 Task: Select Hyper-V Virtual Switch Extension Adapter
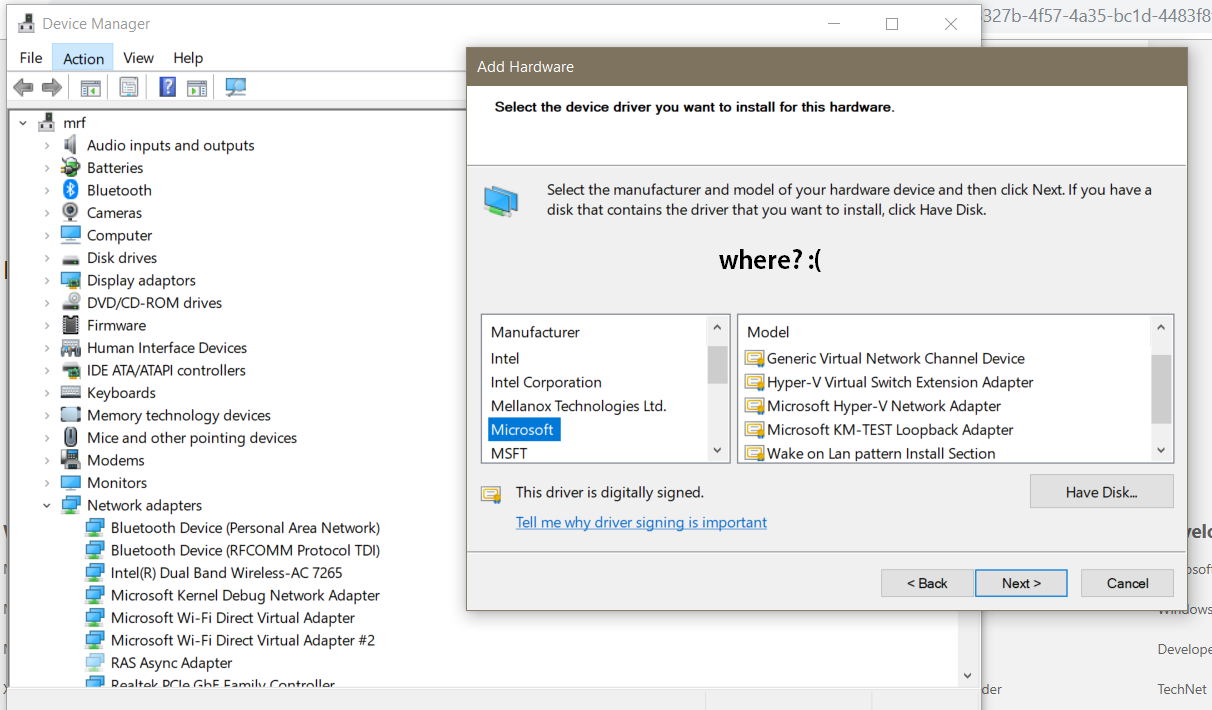(900, 382)
